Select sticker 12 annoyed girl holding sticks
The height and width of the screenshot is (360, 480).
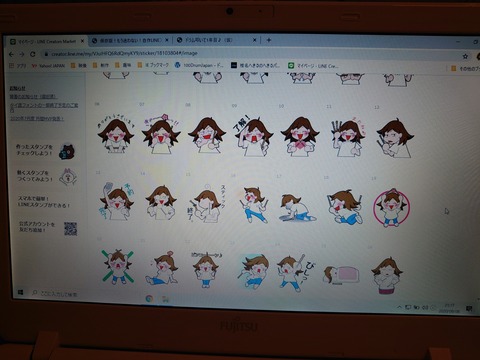point(395,138)
